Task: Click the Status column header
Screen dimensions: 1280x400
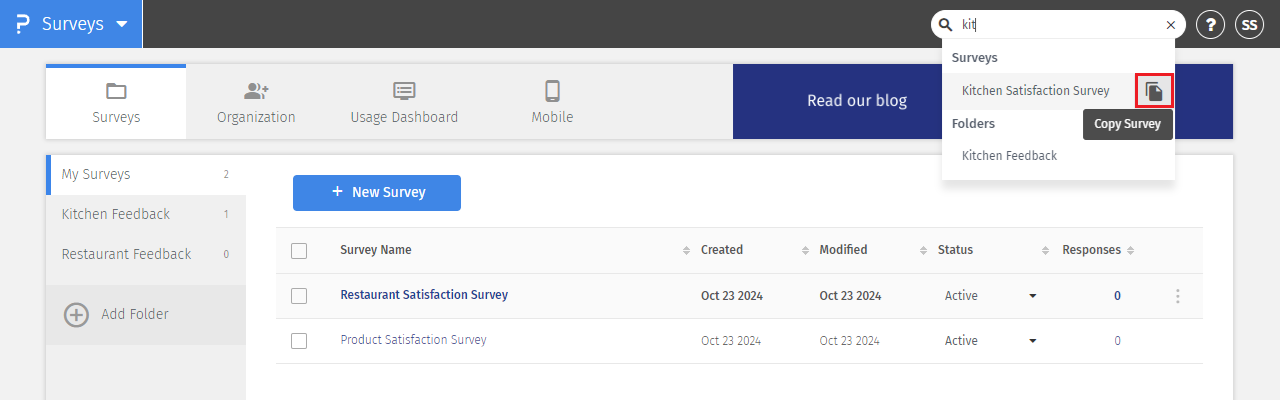Action: pos(955,250)
